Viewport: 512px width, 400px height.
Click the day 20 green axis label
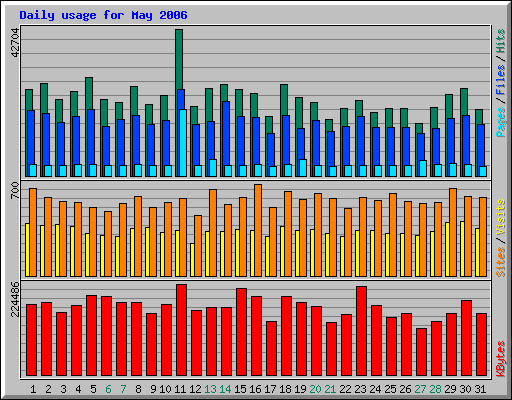pyautogui.click(x=315, y=389)
